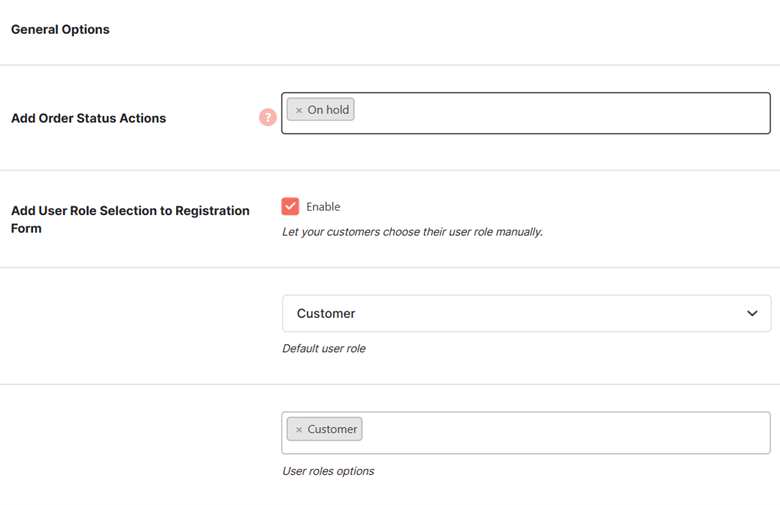Open the Customer default role dropdown
The height and width of the screenshot is (505, 780).
pos(526,313)
